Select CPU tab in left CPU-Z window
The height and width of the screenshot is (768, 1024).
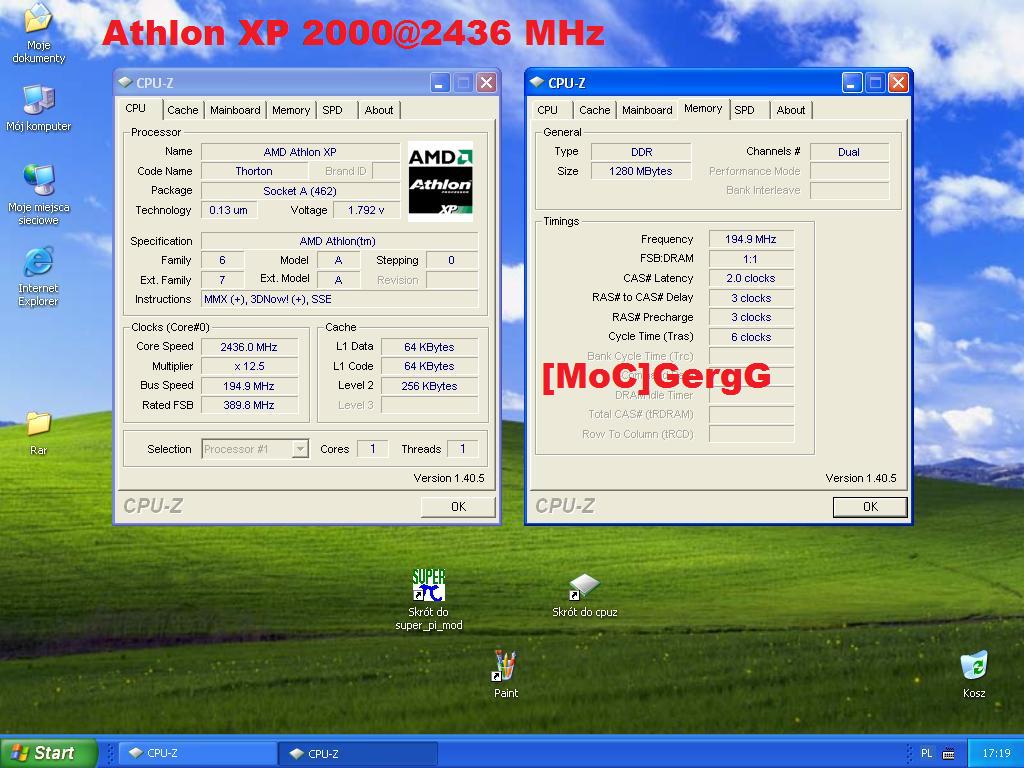coord(136,108)
